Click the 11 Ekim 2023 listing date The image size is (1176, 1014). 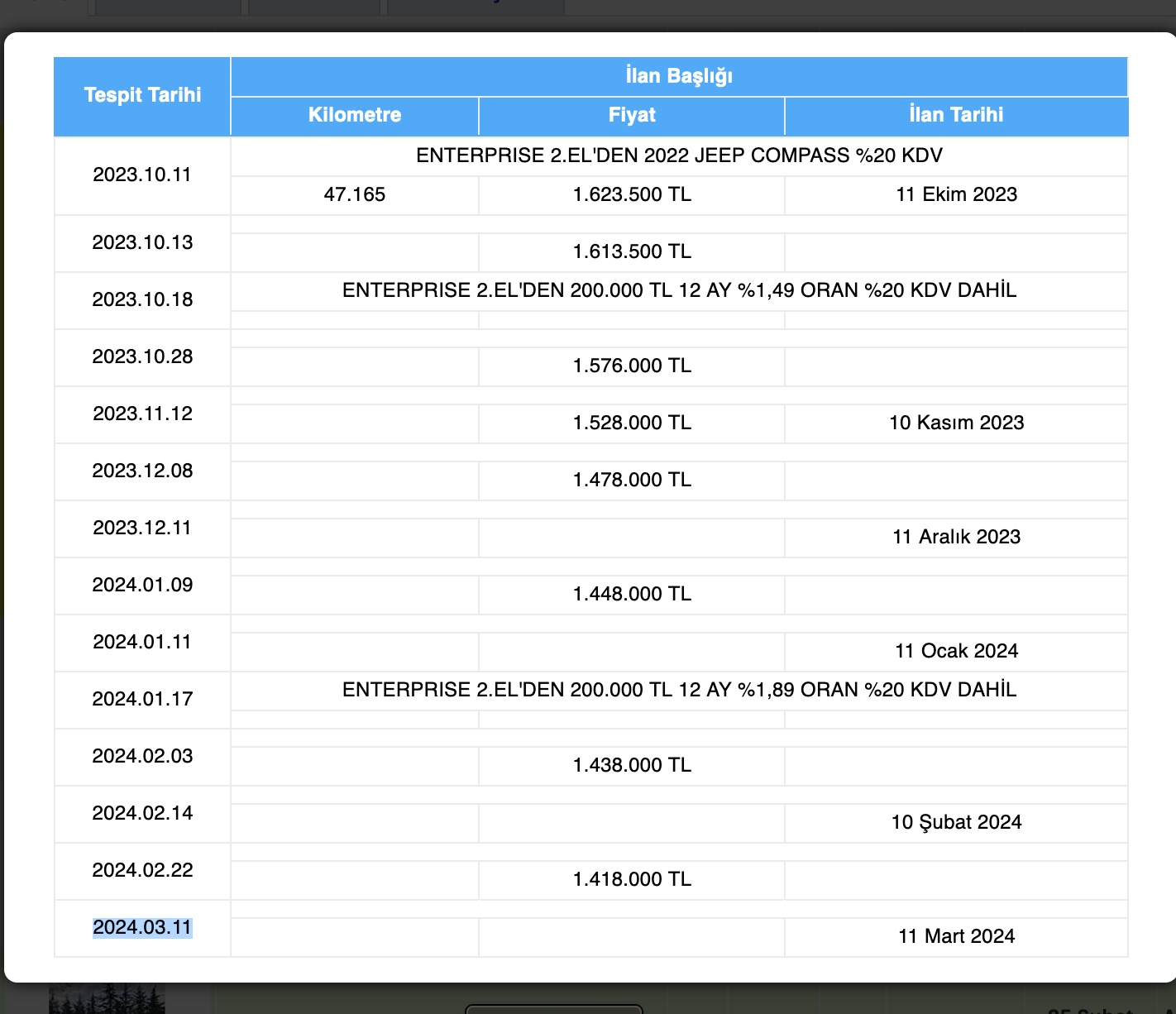pos(956,194)
